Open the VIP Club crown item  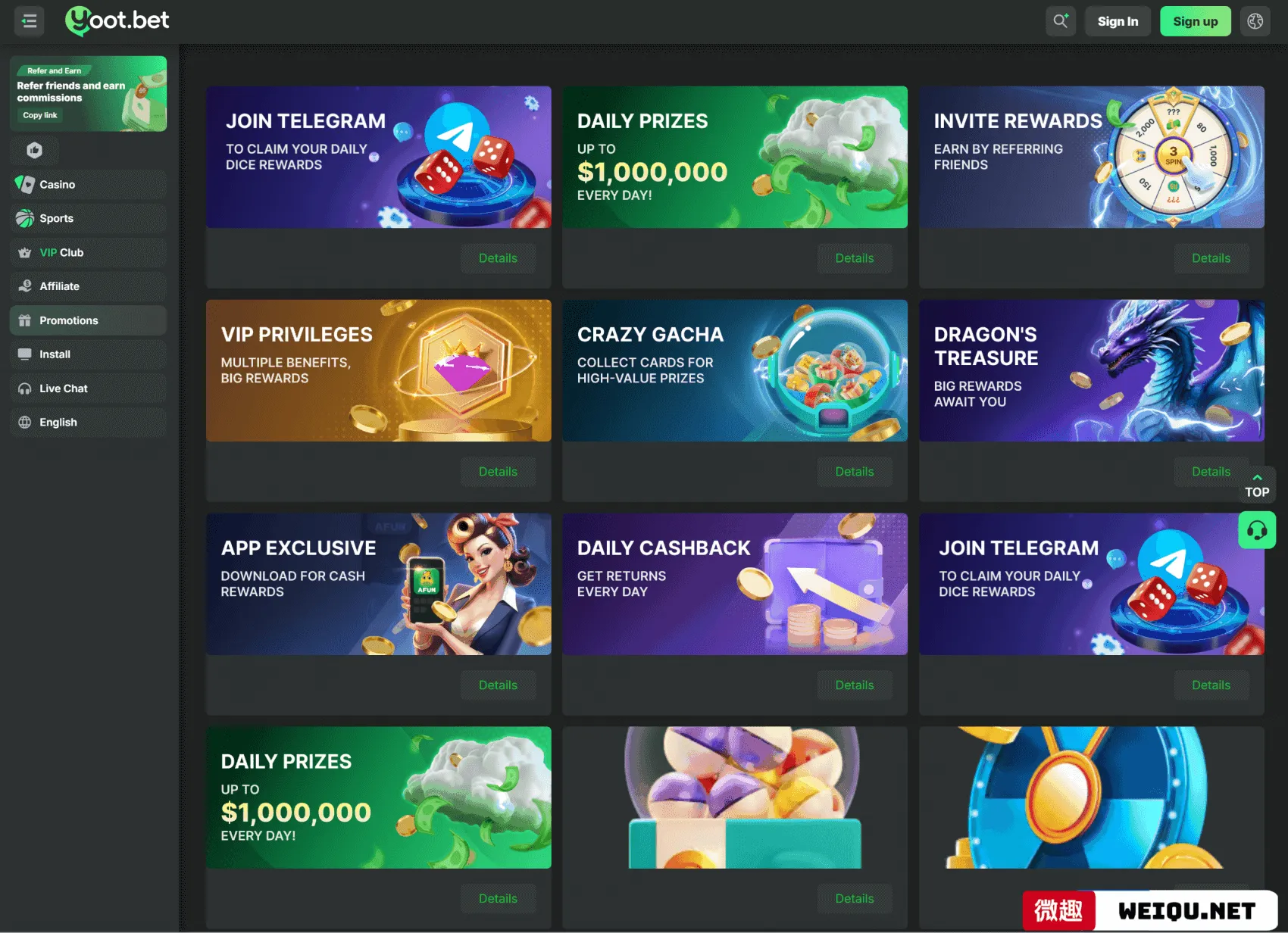[x=88, y=252]
